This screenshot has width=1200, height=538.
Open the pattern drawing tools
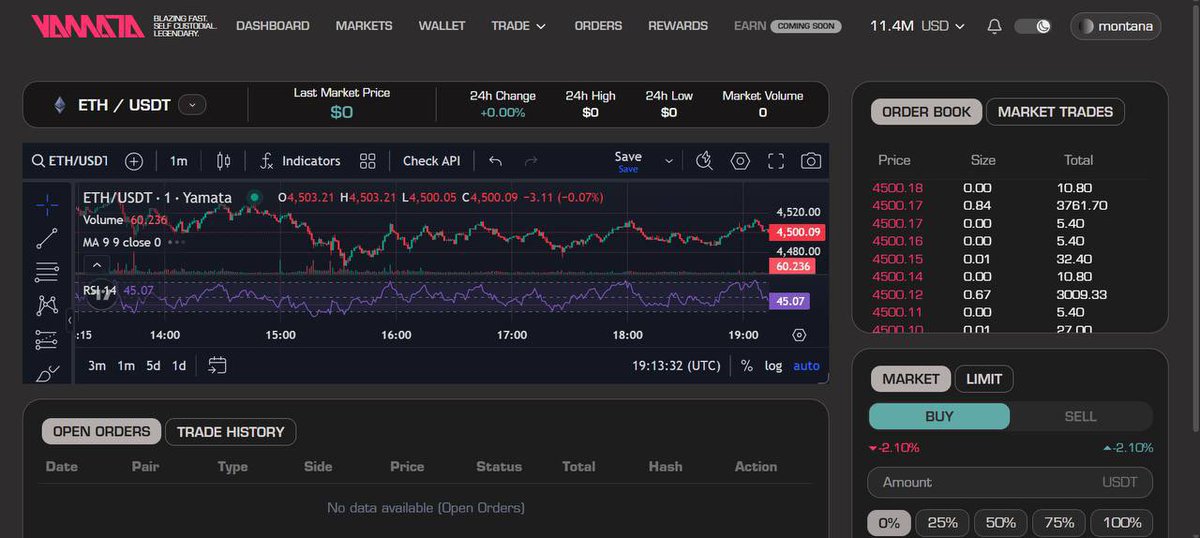point(47,305)
